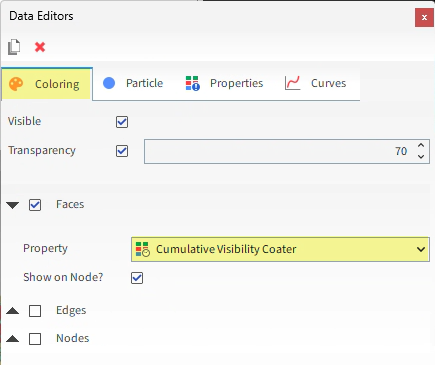Uncheck Show on Node option
Image resolution: width=435 pixels, height=365 pixels.
137,278
